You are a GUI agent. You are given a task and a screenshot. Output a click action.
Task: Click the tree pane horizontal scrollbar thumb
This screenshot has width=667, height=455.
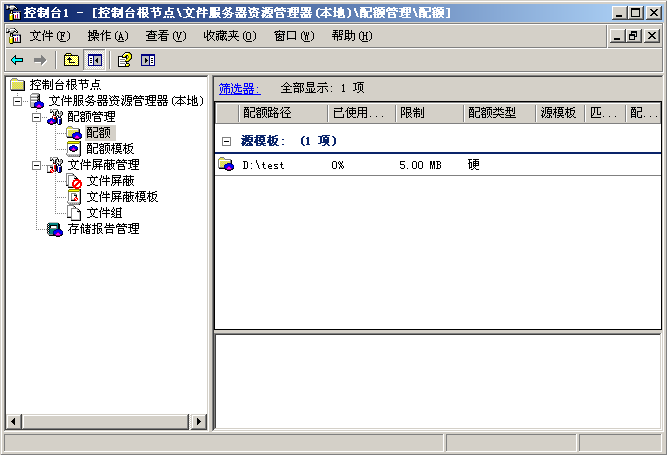[106, 421]
